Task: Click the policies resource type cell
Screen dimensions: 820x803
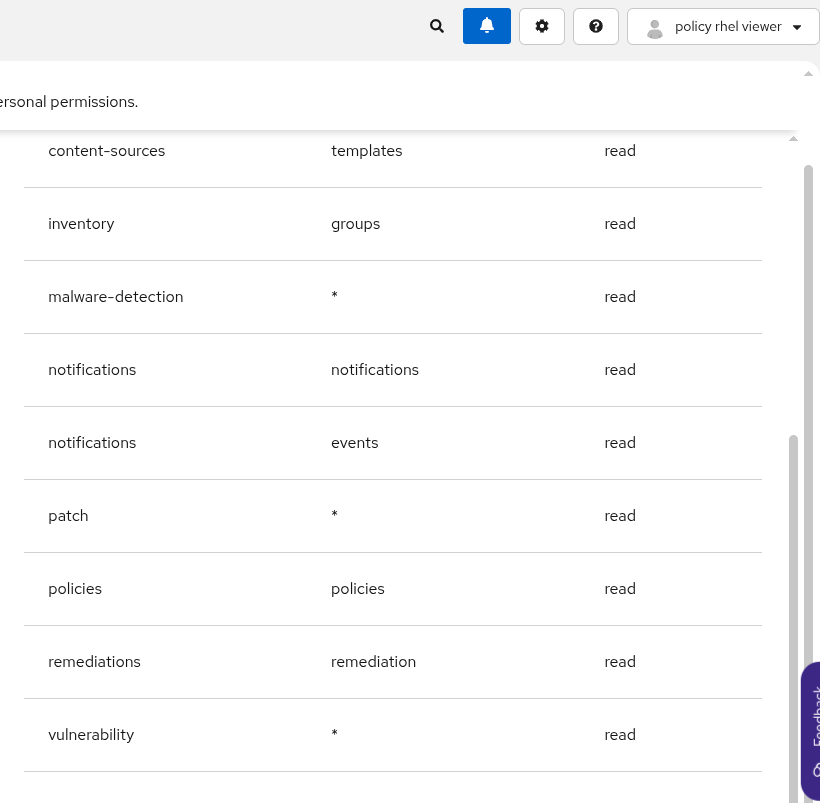Action: coord(358,589)
